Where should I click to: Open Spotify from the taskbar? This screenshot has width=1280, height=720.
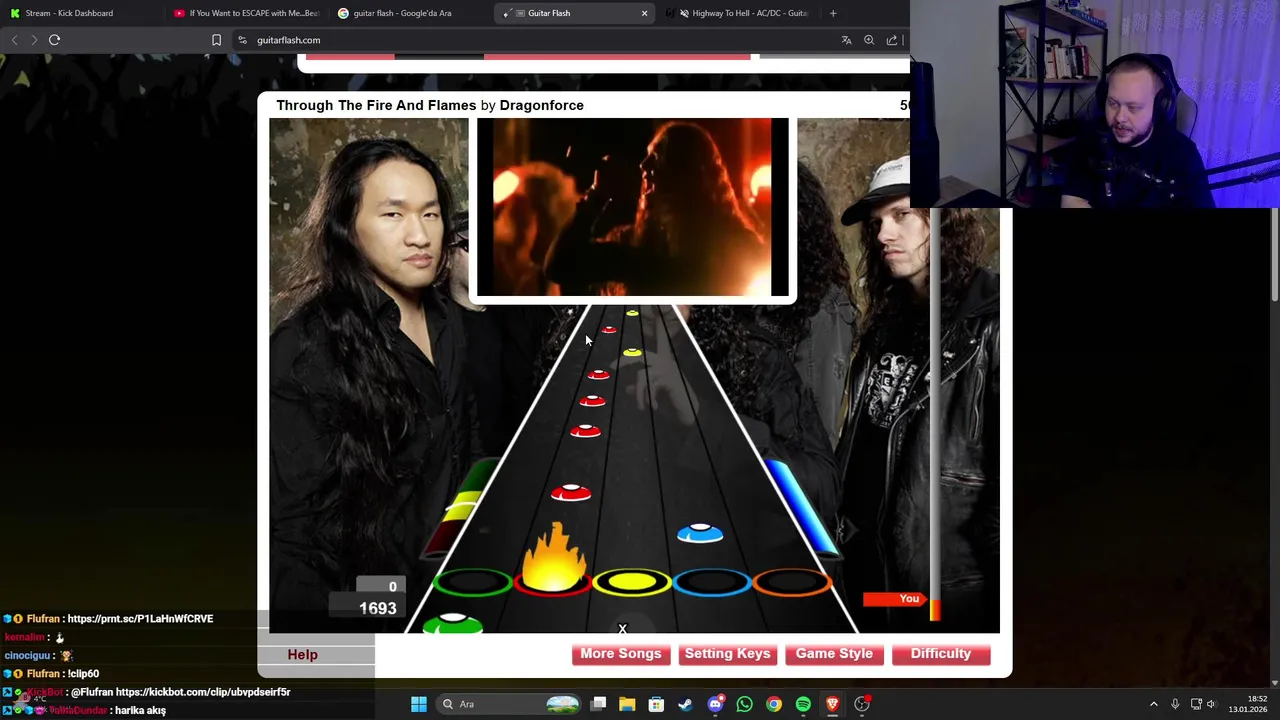click(x=803, y=704)
